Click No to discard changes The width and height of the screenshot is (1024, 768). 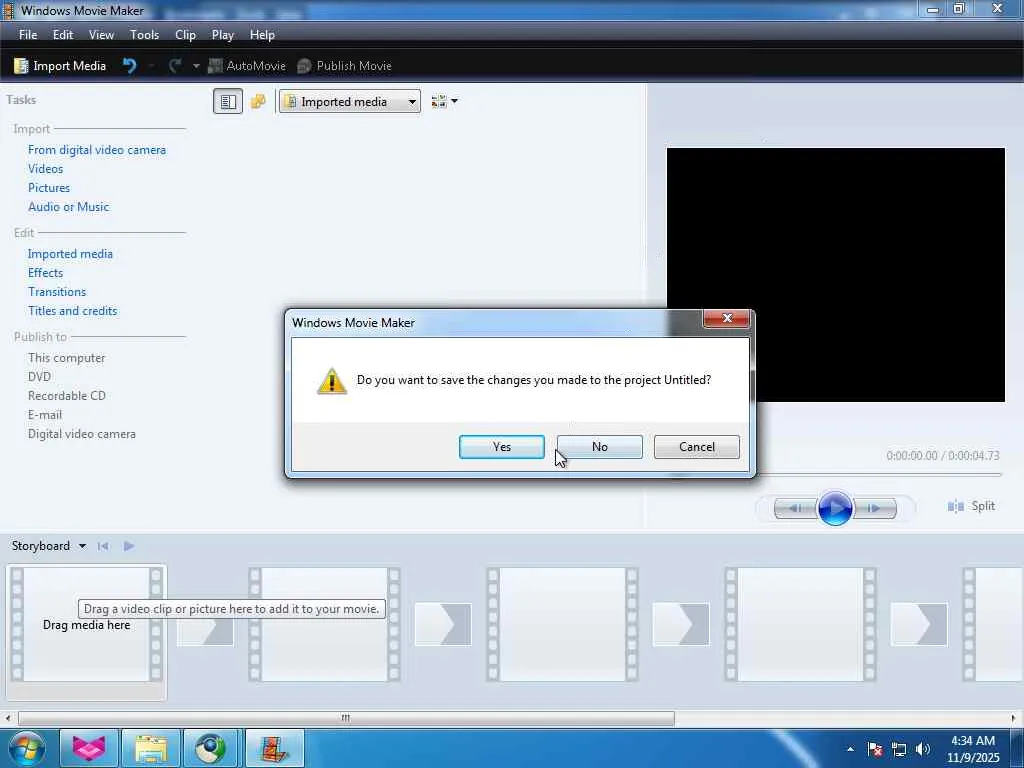(600, 447)
